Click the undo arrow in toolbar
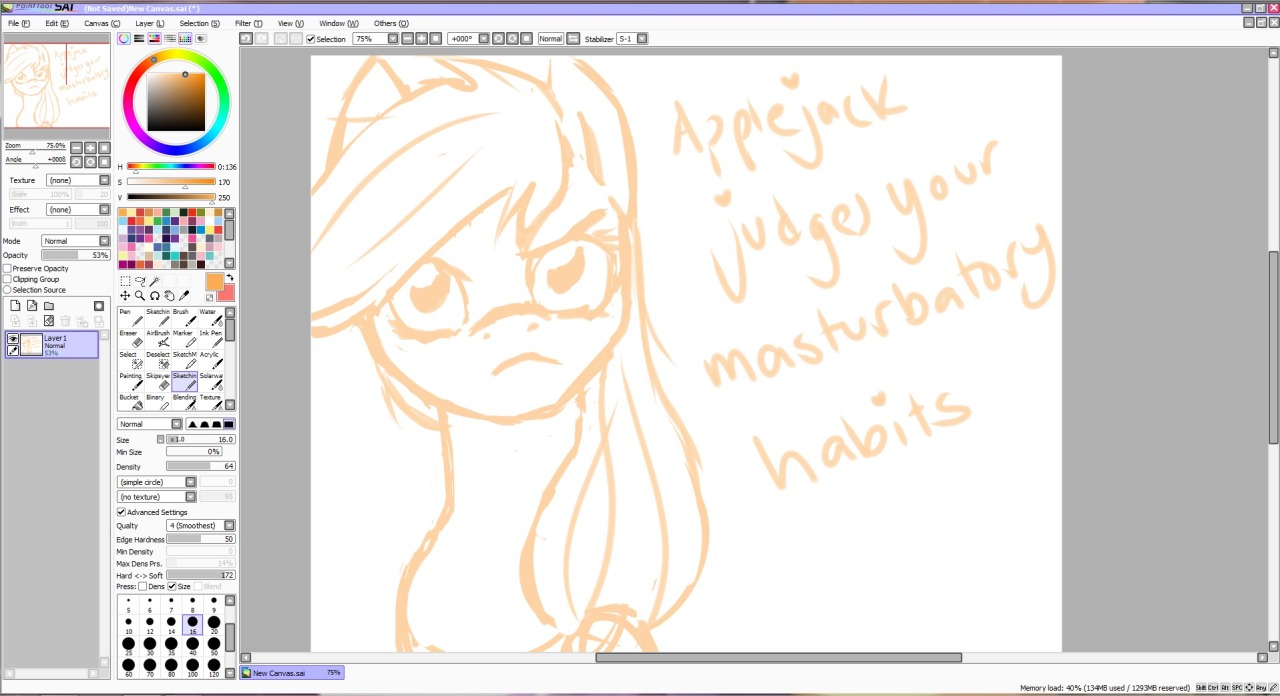 pyautogui.click(x=246, y=39)
